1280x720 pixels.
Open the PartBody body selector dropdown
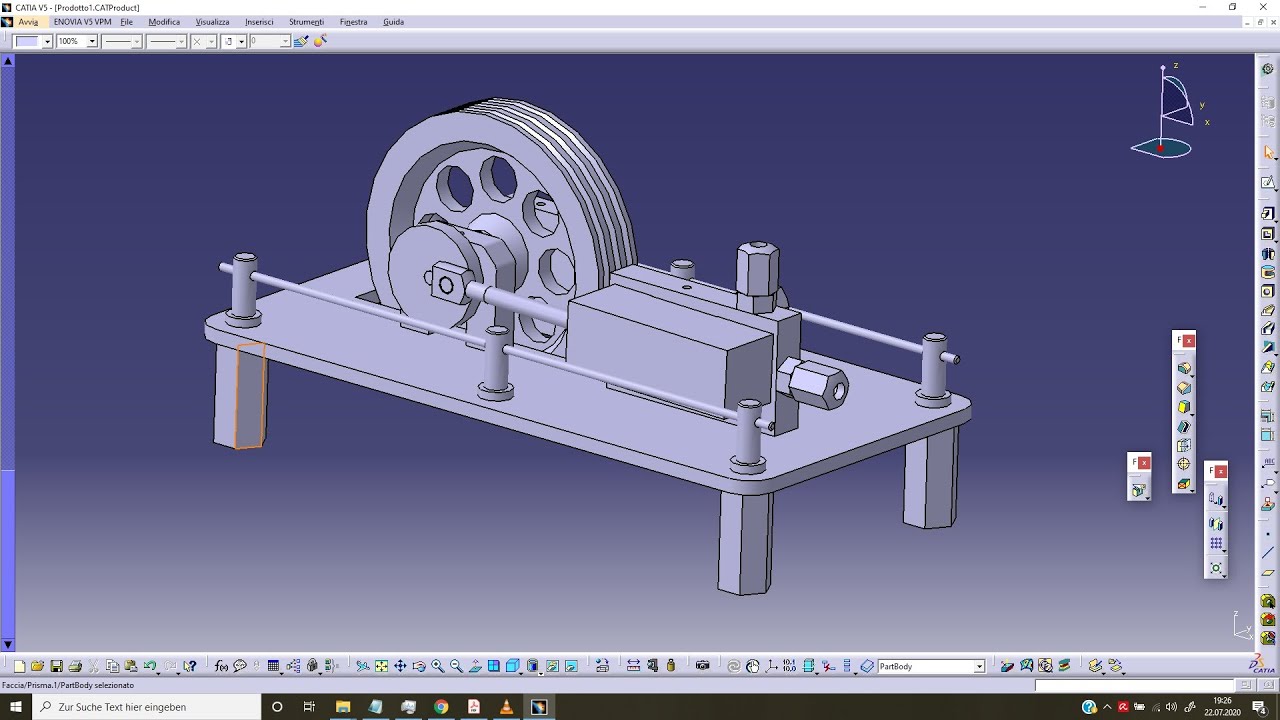(979, 666)
